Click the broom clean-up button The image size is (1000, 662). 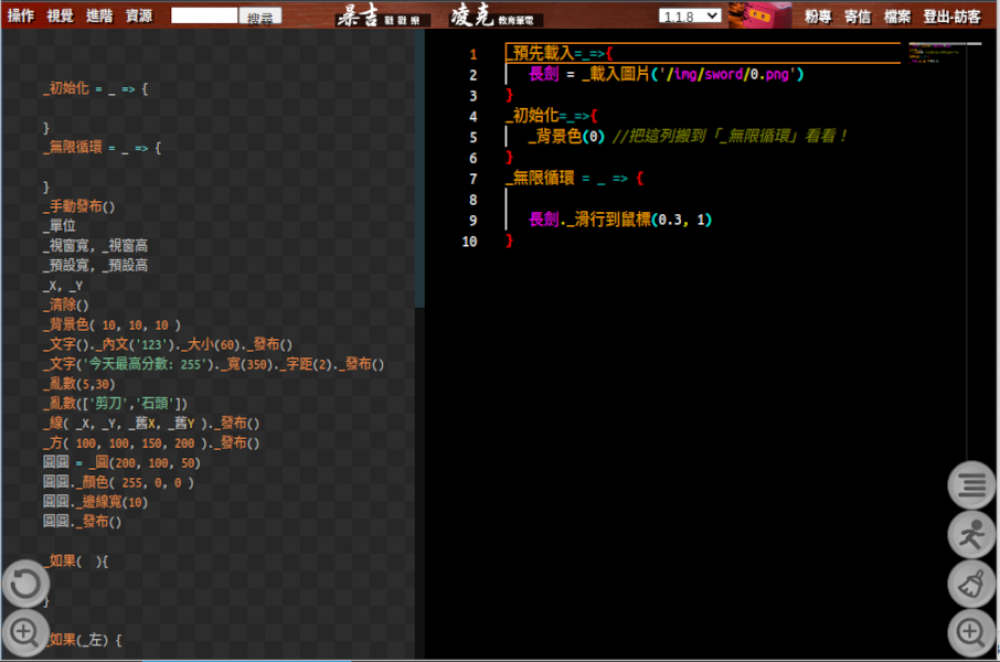(x=971, y=585)
